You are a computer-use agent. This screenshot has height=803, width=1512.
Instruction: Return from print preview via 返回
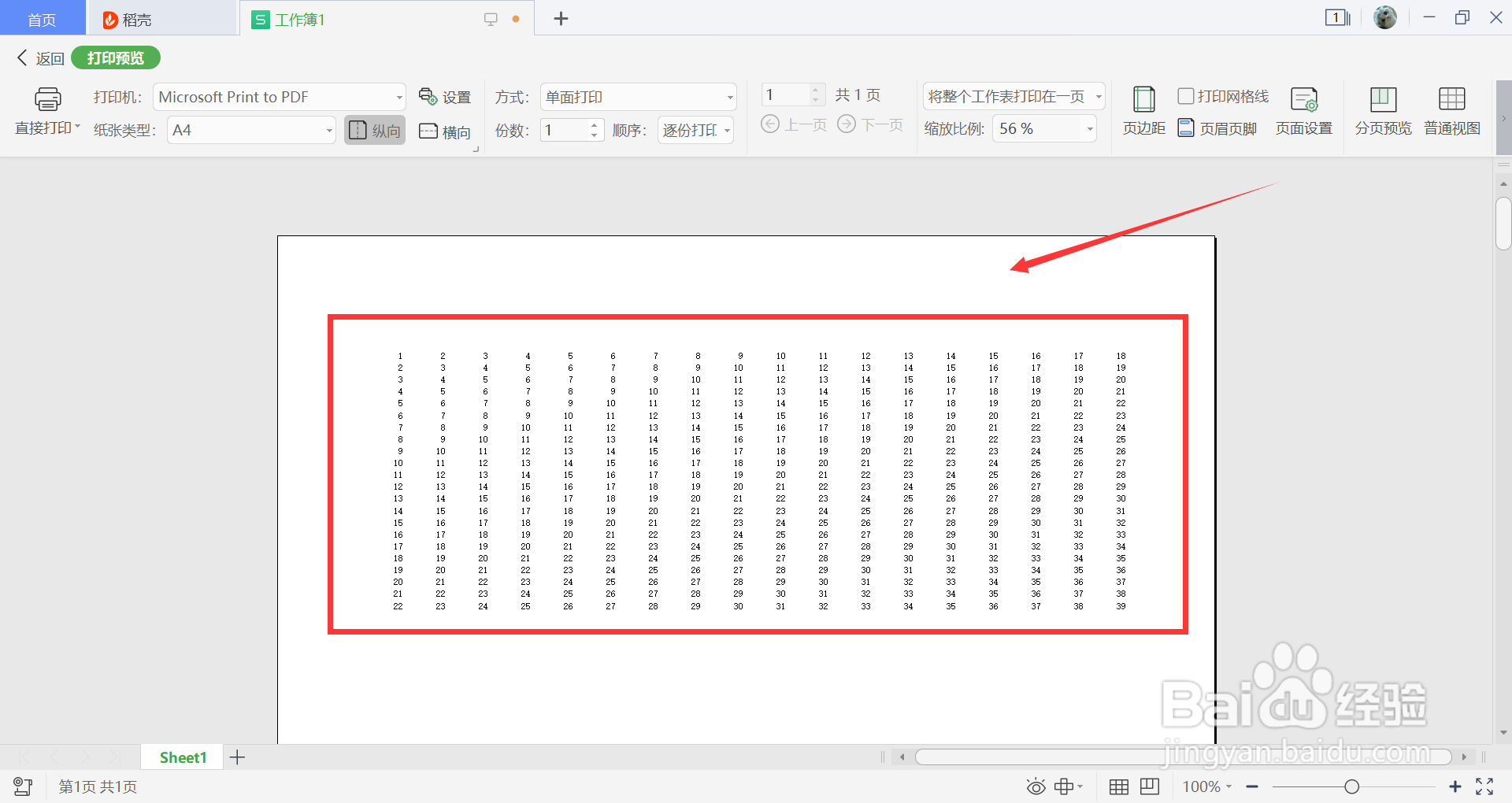point(40,58)
